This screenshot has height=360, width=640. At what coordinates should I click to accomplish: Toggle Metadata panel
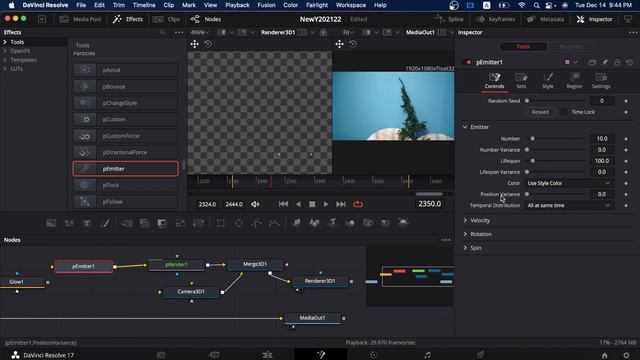tap(546, 19)
